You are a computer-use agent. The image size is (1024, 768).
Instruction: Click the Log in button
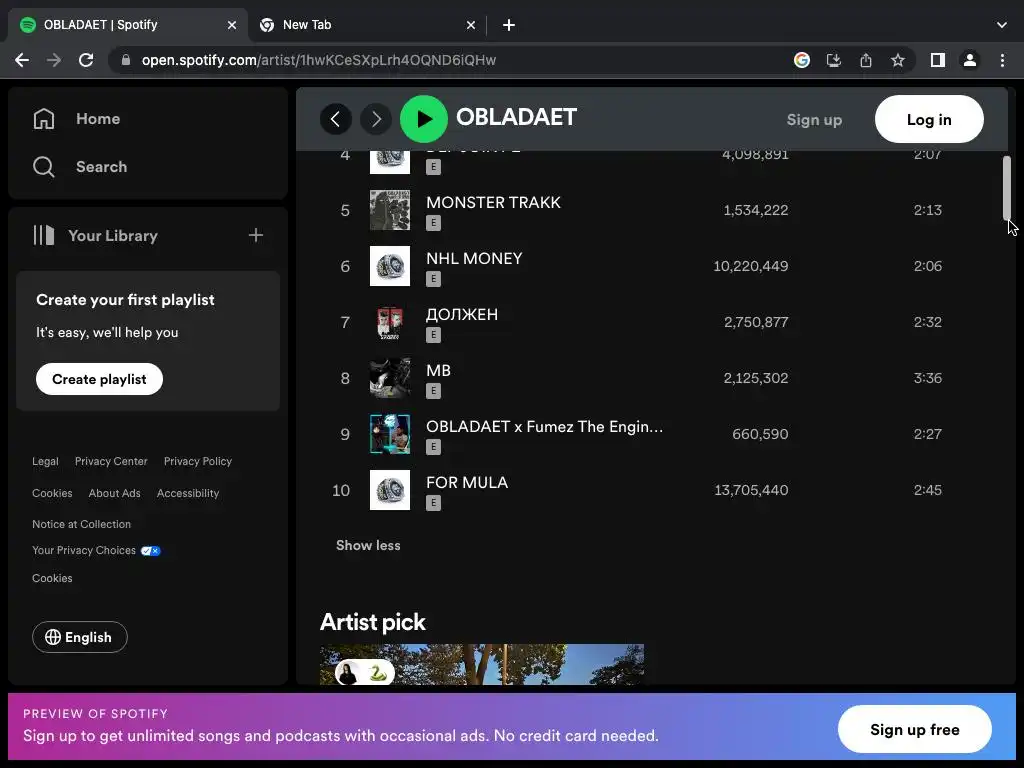(x=929, y=120)
